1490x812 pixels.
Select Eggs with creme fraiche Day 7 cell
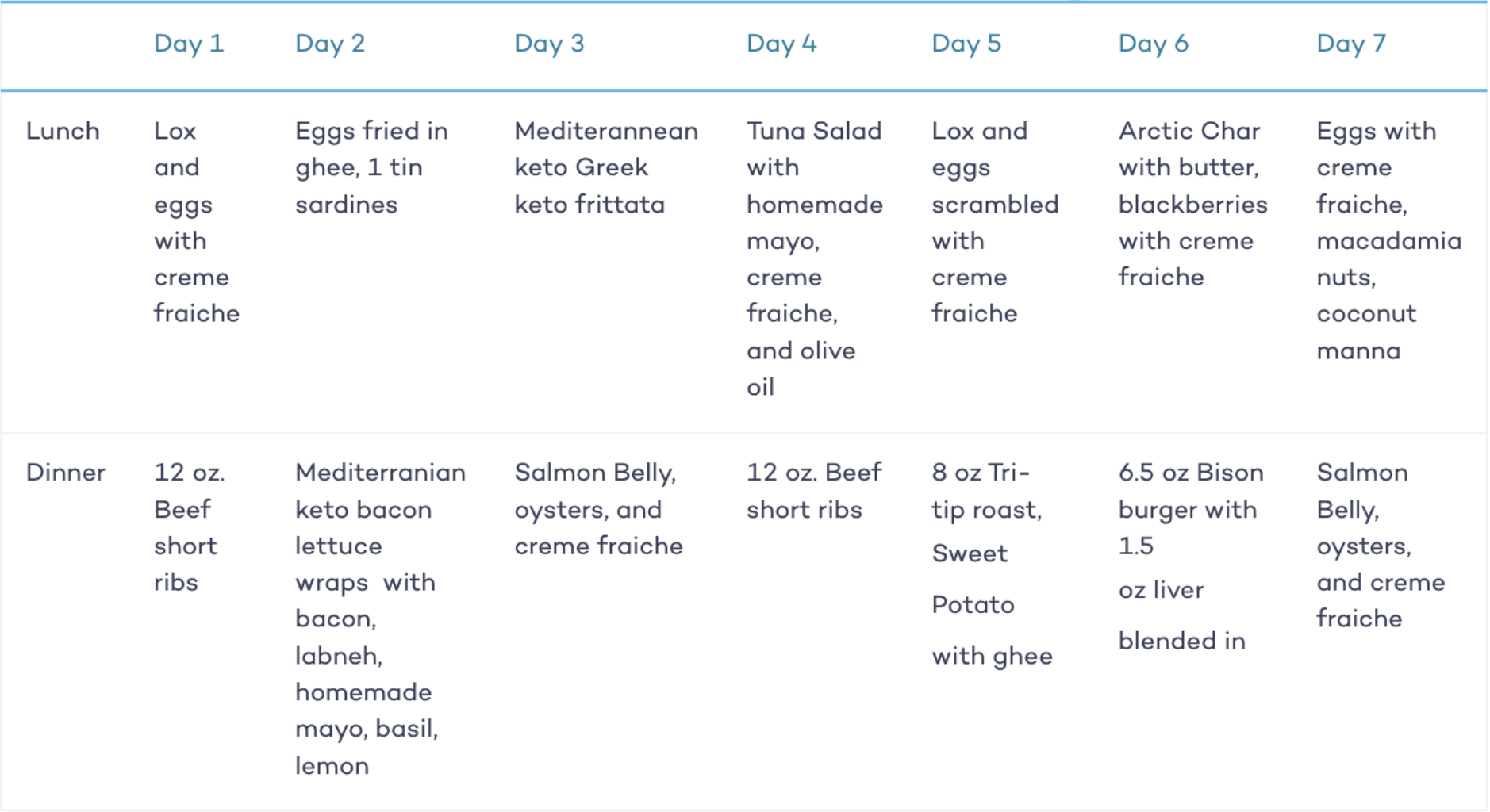1388,240
